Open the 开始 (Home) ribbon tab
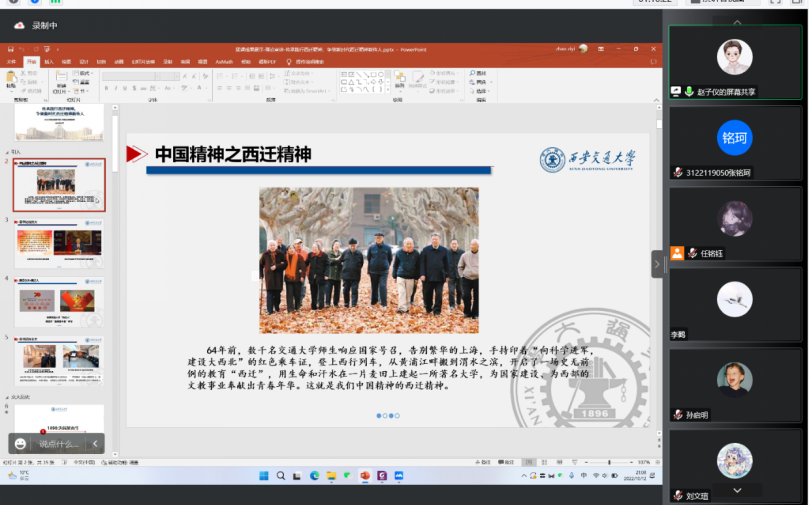This screenshot has width=809, height=505. click(32, 61)
